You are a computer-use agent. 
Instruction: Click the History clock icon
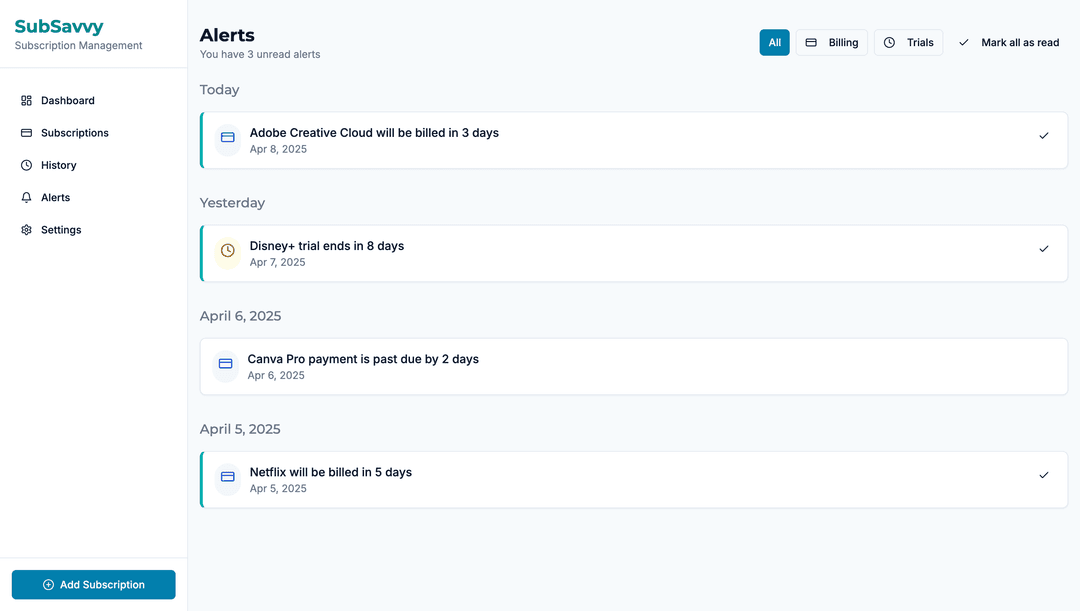pyautogui.click(x=25, y=164)
